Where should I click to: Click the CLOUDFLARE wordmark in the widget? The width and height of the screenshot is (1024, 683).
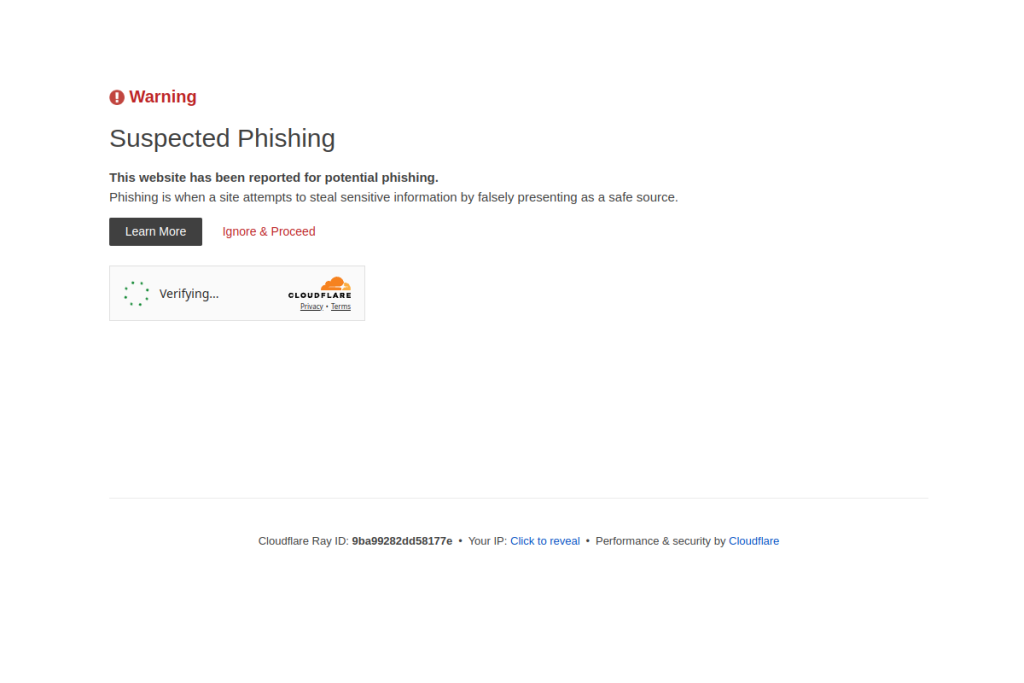(x=320, y=295)
